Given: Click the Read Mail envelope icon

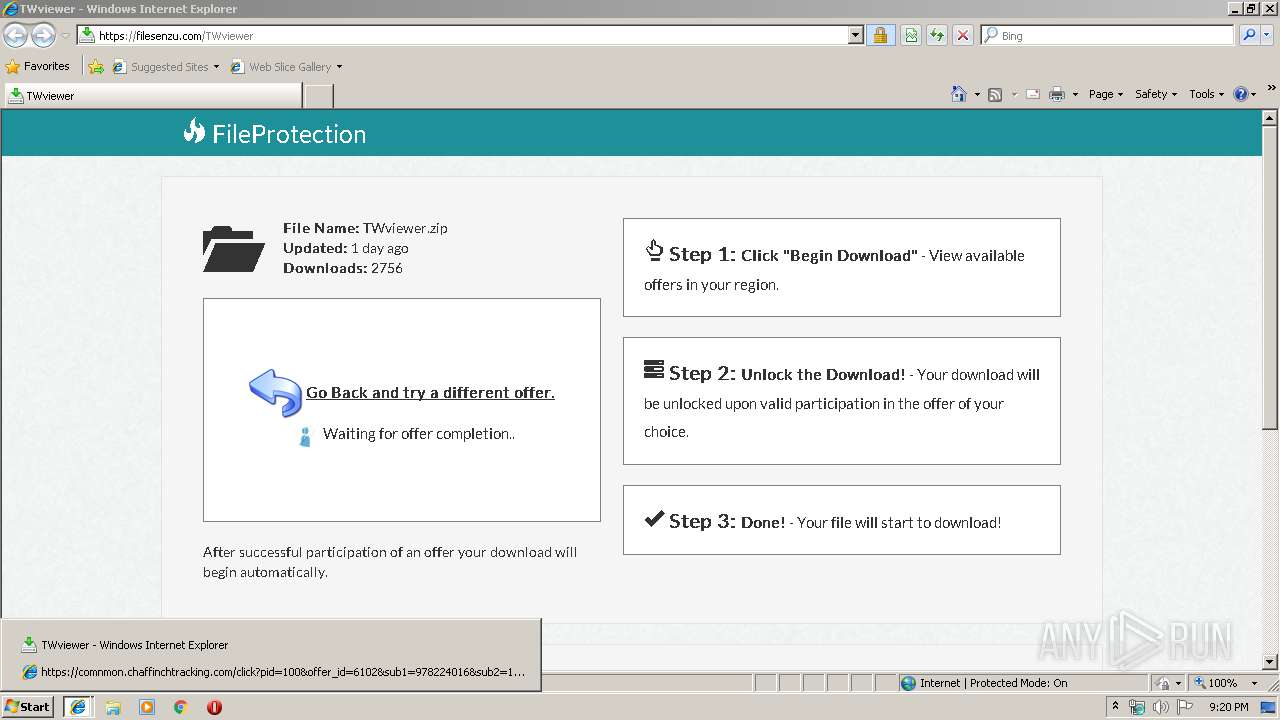Looking at the screenshot, I should (1033, 94).
